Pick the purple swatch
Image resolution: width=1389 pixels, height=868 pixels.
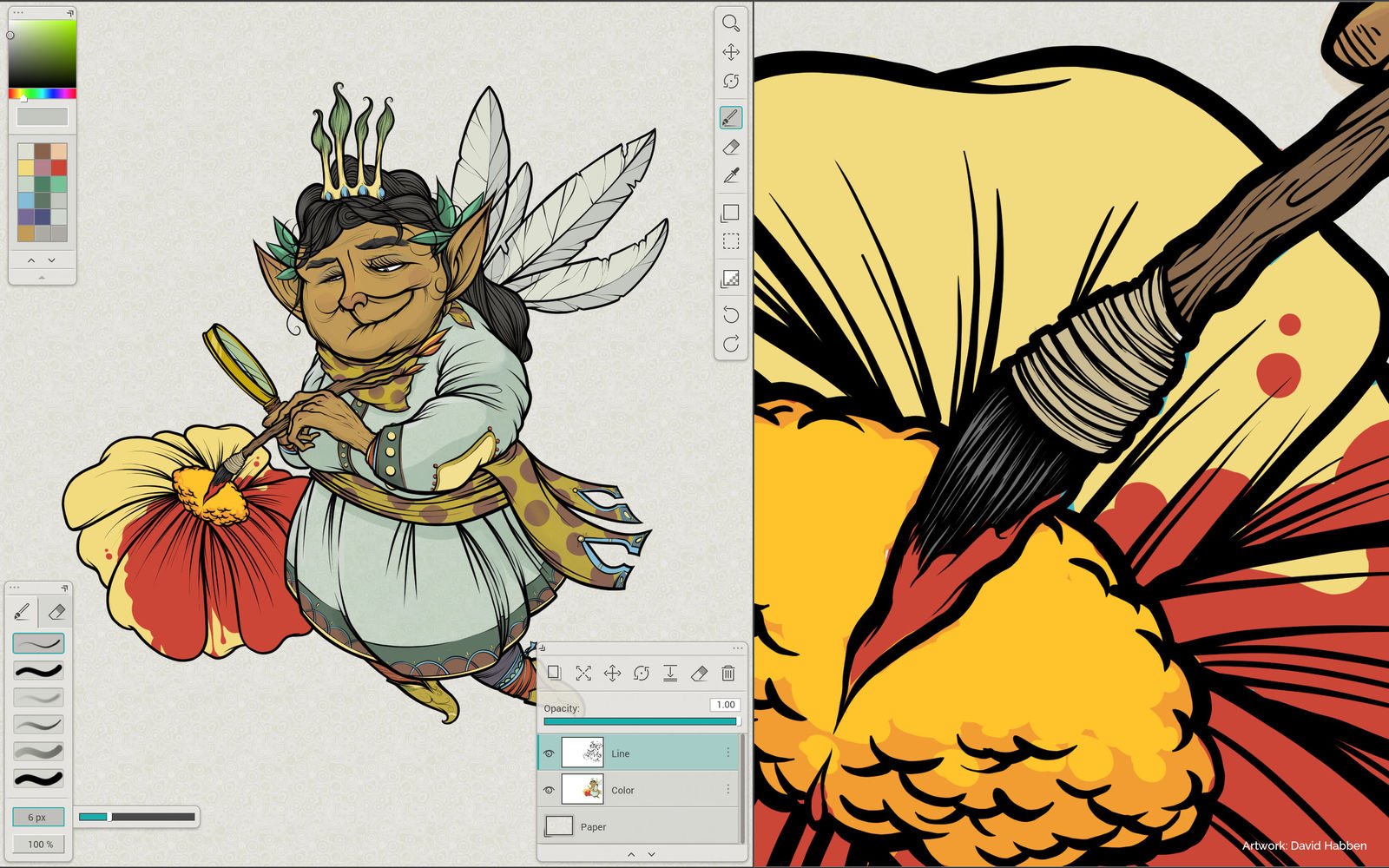(x=26, y=217)
